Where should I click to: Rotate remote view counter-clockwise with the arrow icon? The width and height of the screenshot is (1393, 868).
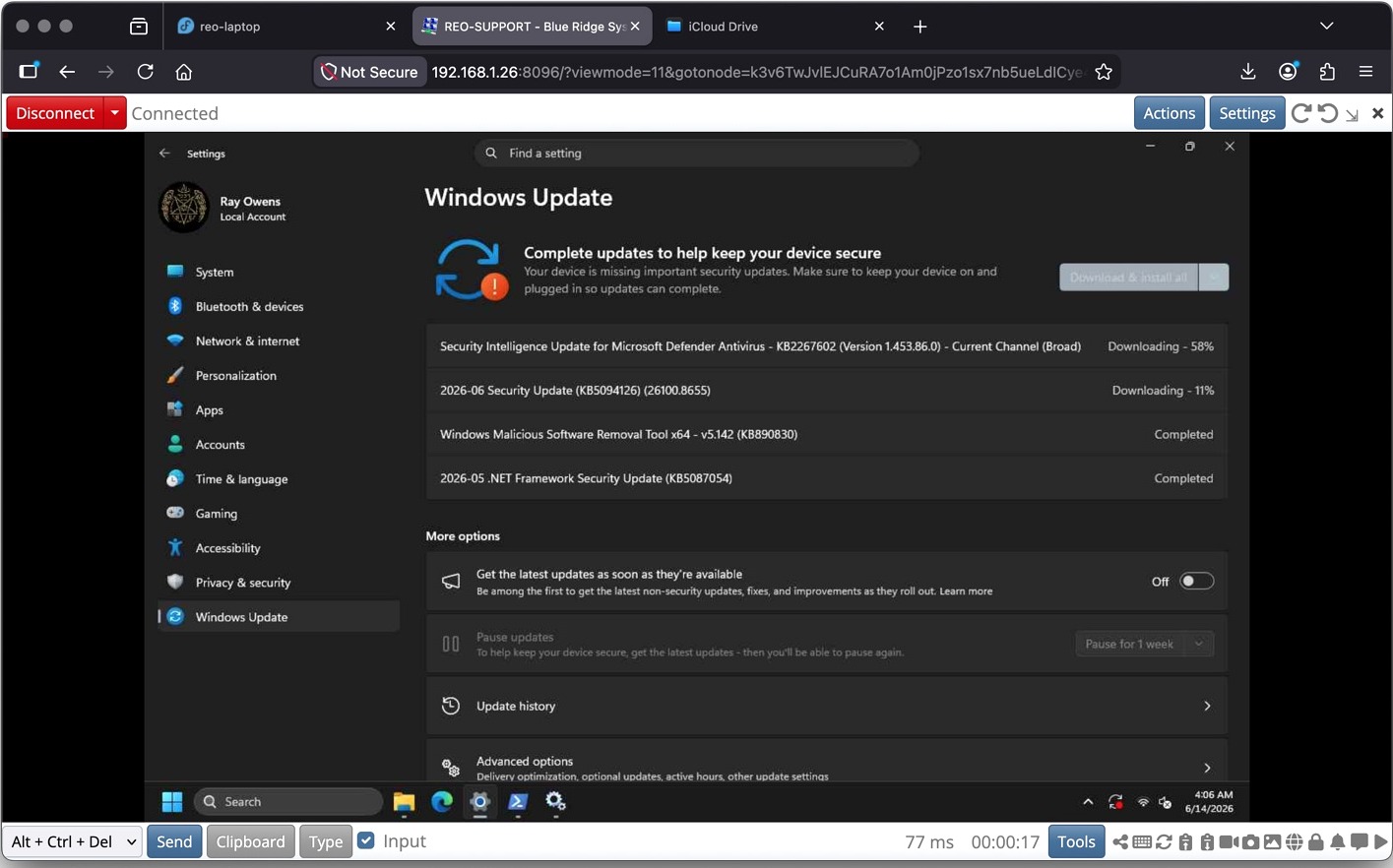1328,113
